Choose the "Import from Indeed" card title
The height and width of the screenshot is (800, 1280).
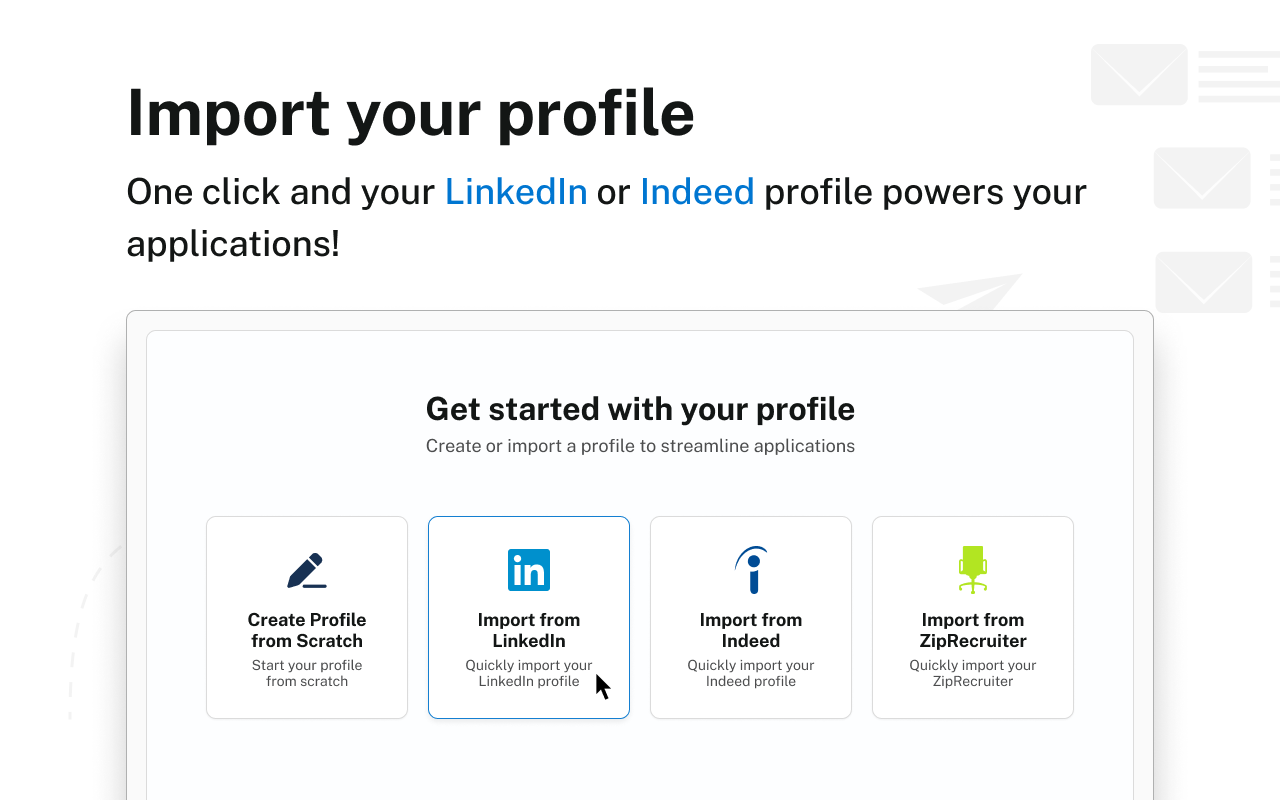coord(751,630)
